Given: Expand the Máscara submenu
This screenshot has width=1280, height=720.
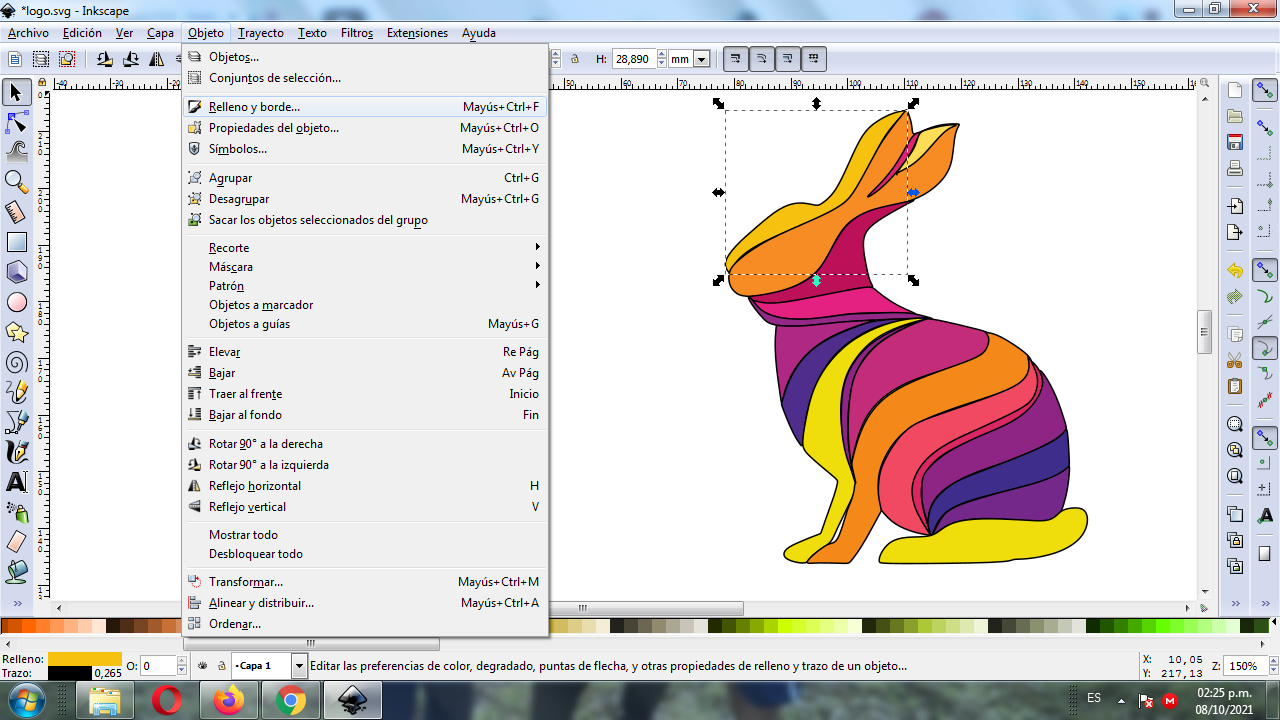Looking at the screenshot, I should pos(365,267).
